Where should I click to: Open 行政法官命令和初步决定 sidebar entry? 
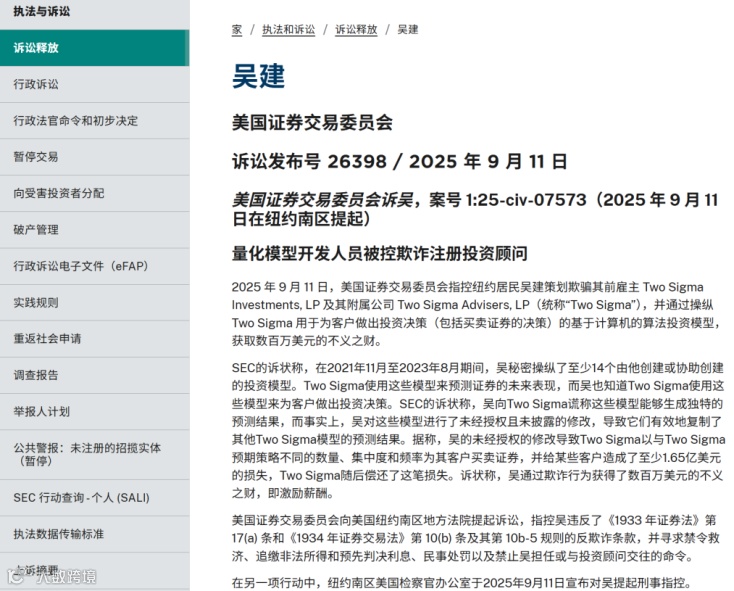[95, 121]
